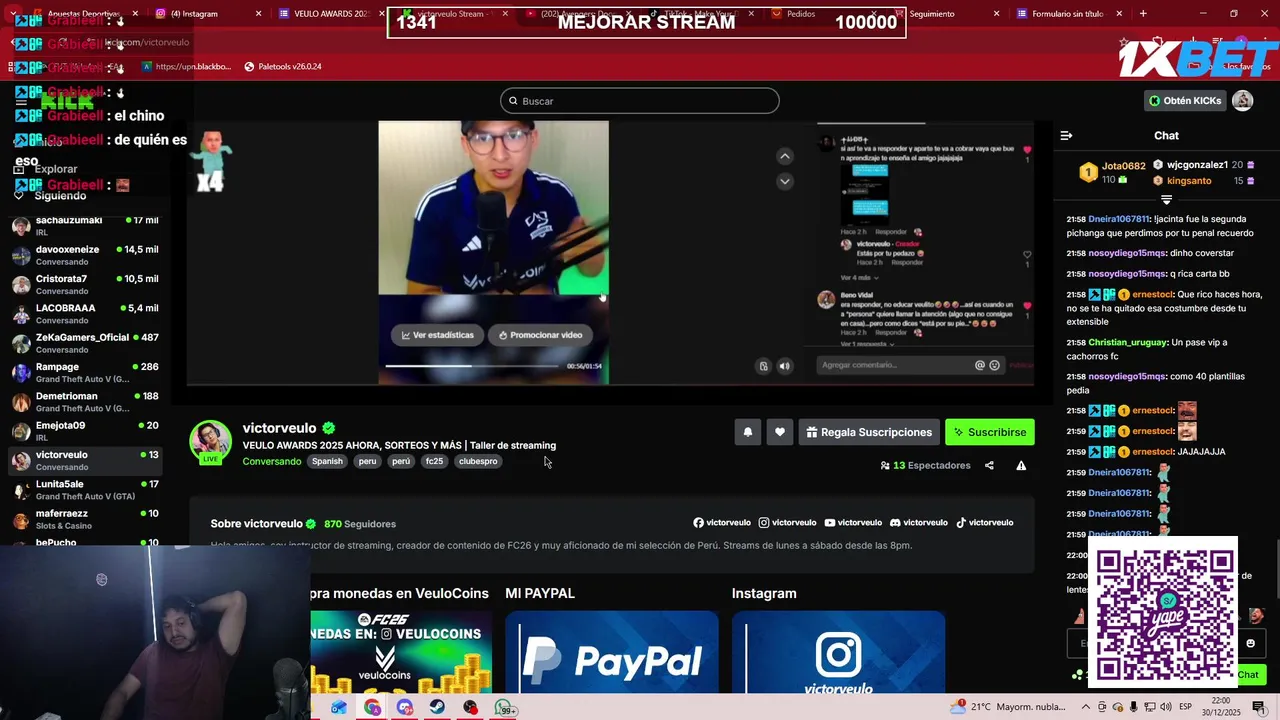
Task: Open the ESP language selector
Action: click(1184, 707)
